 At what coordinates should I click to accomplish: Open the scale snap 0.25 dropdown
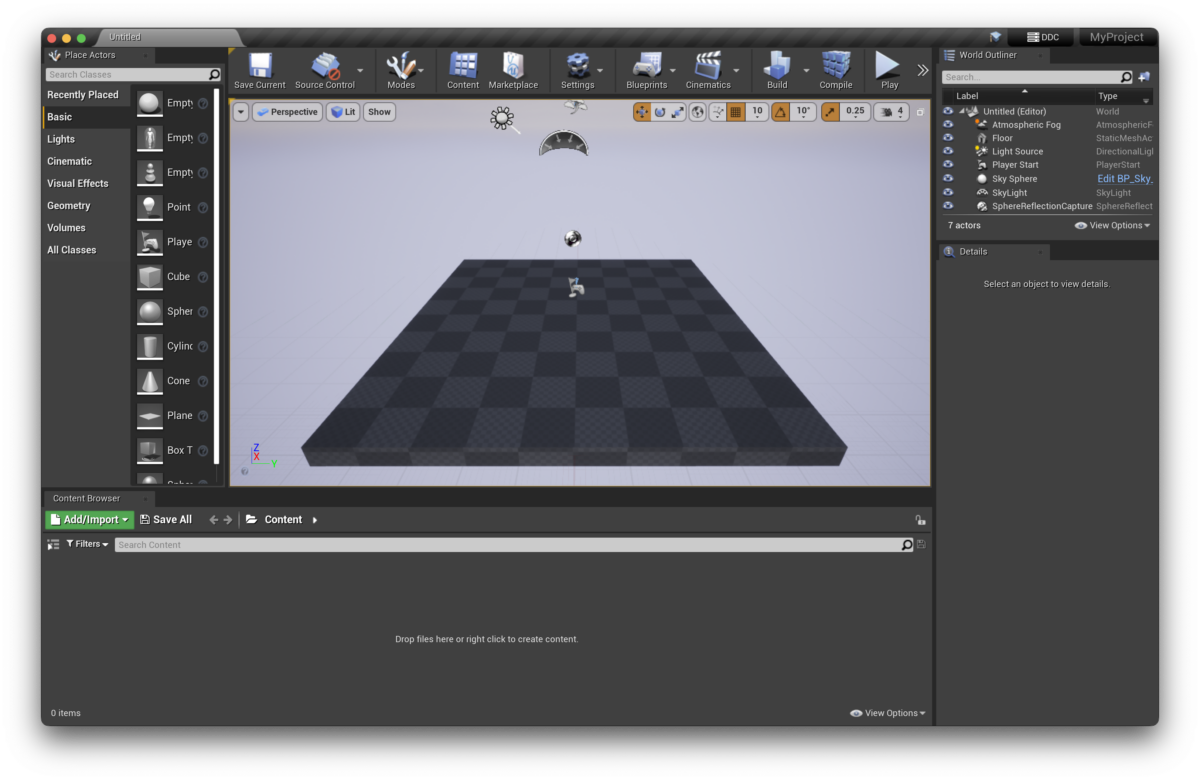855,112
